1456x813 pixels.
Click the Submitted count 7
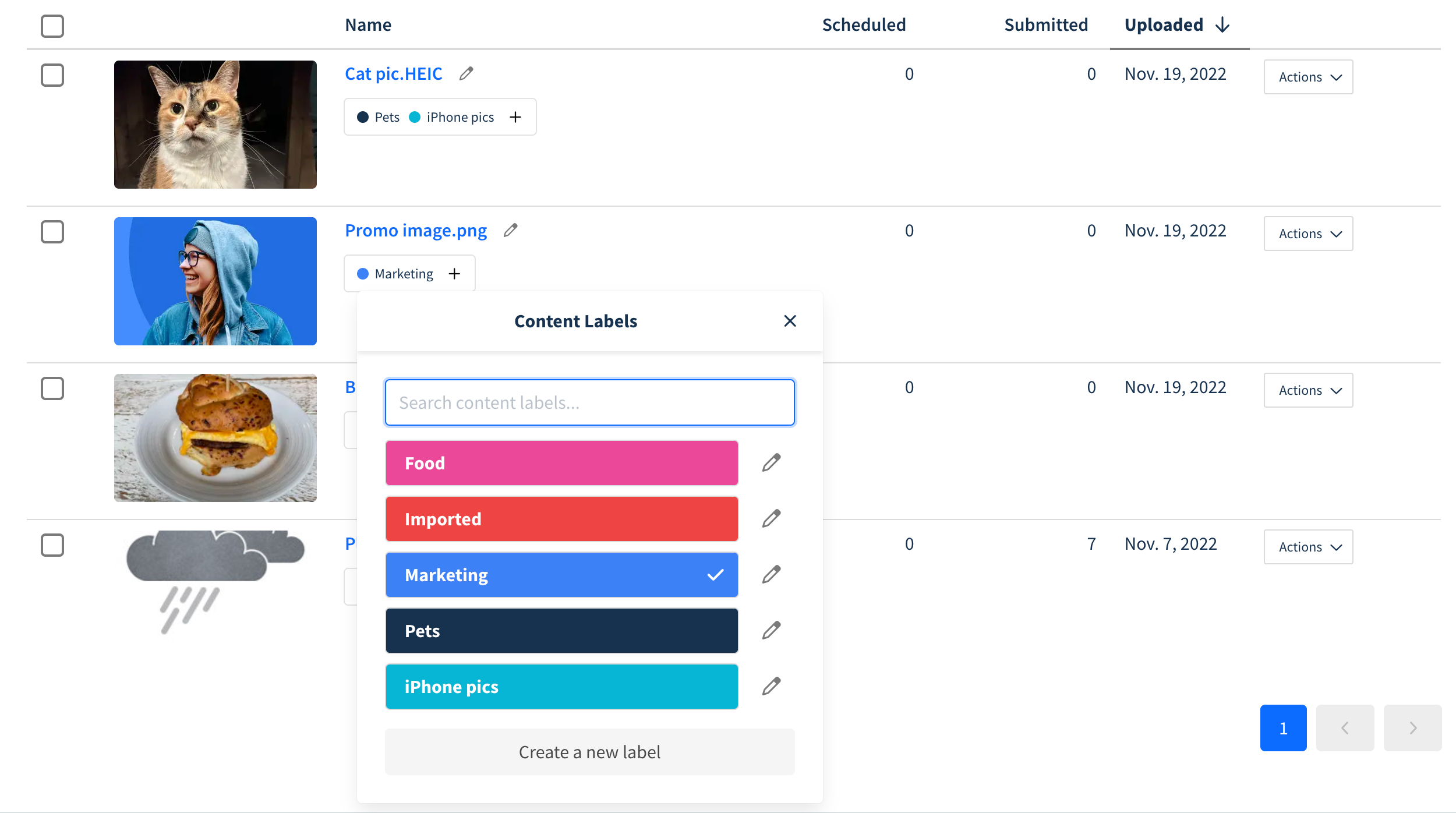coord(1091,544)
